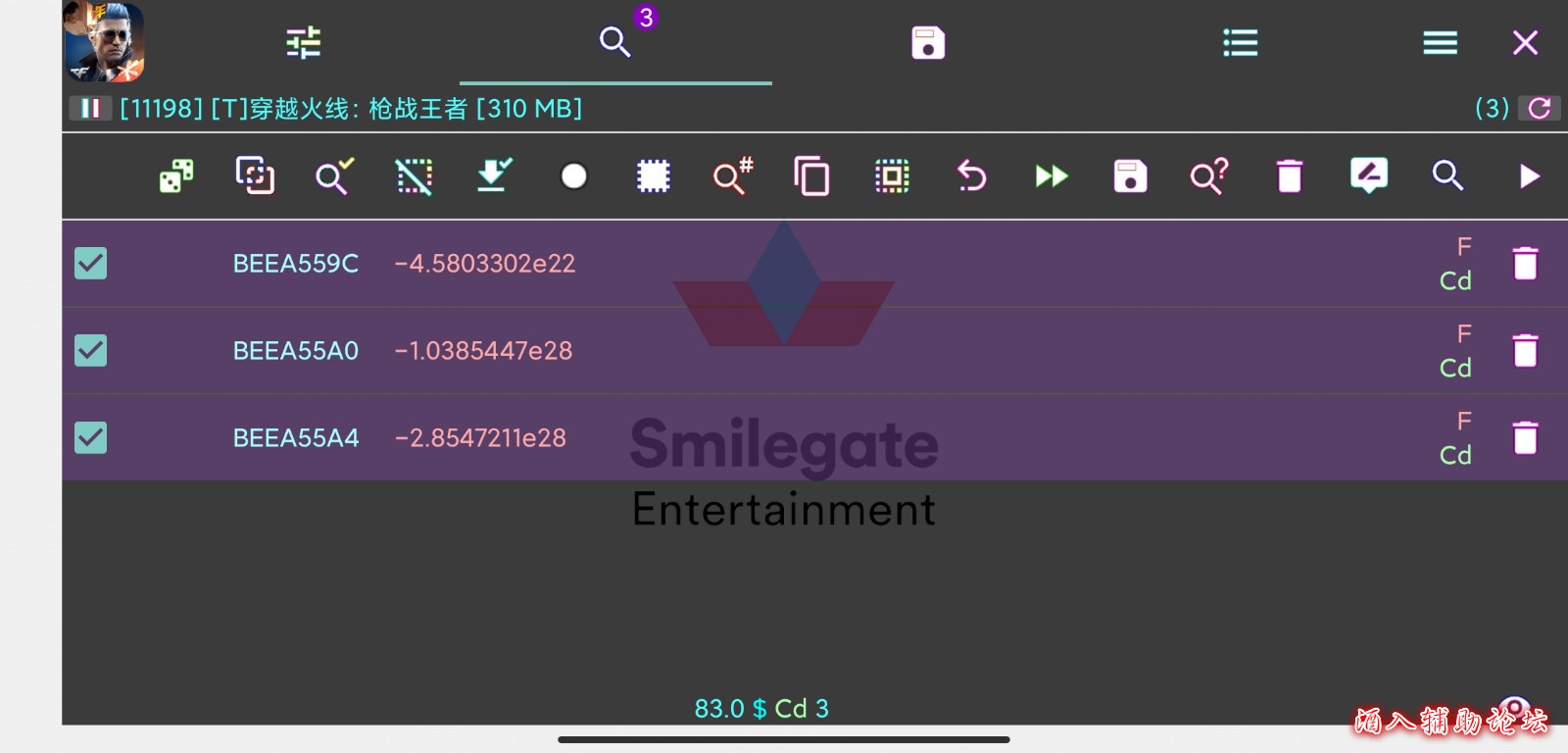The height and width of the screenshot is (753, 1568).
Task: Uncheck the BEEA55A4 address checkbox
Action: click(x=91, y=437)
